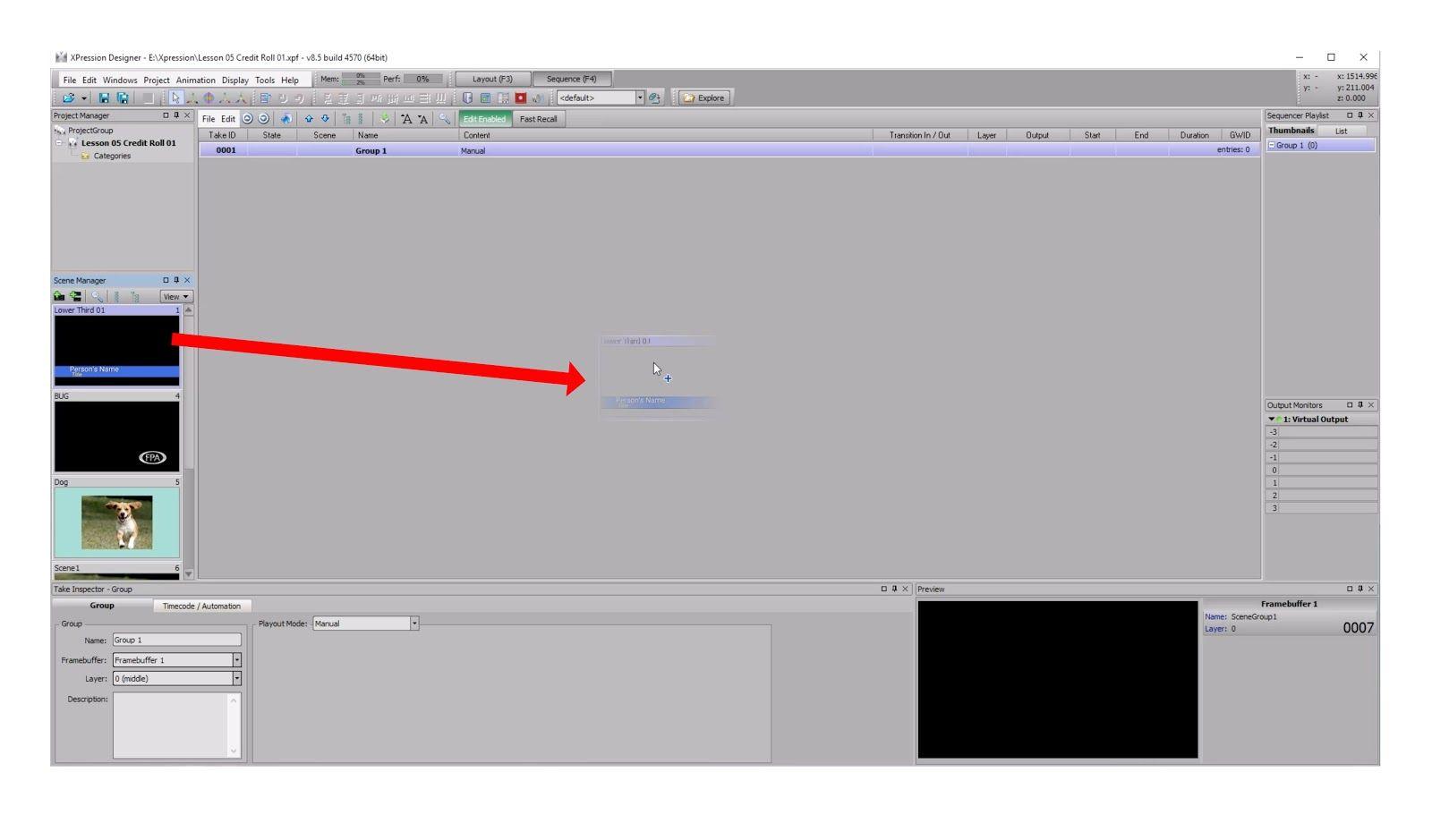Screen dimensions: 1432x840
Task: Pin the Scene Manager panel
Action: click(176, 280)
